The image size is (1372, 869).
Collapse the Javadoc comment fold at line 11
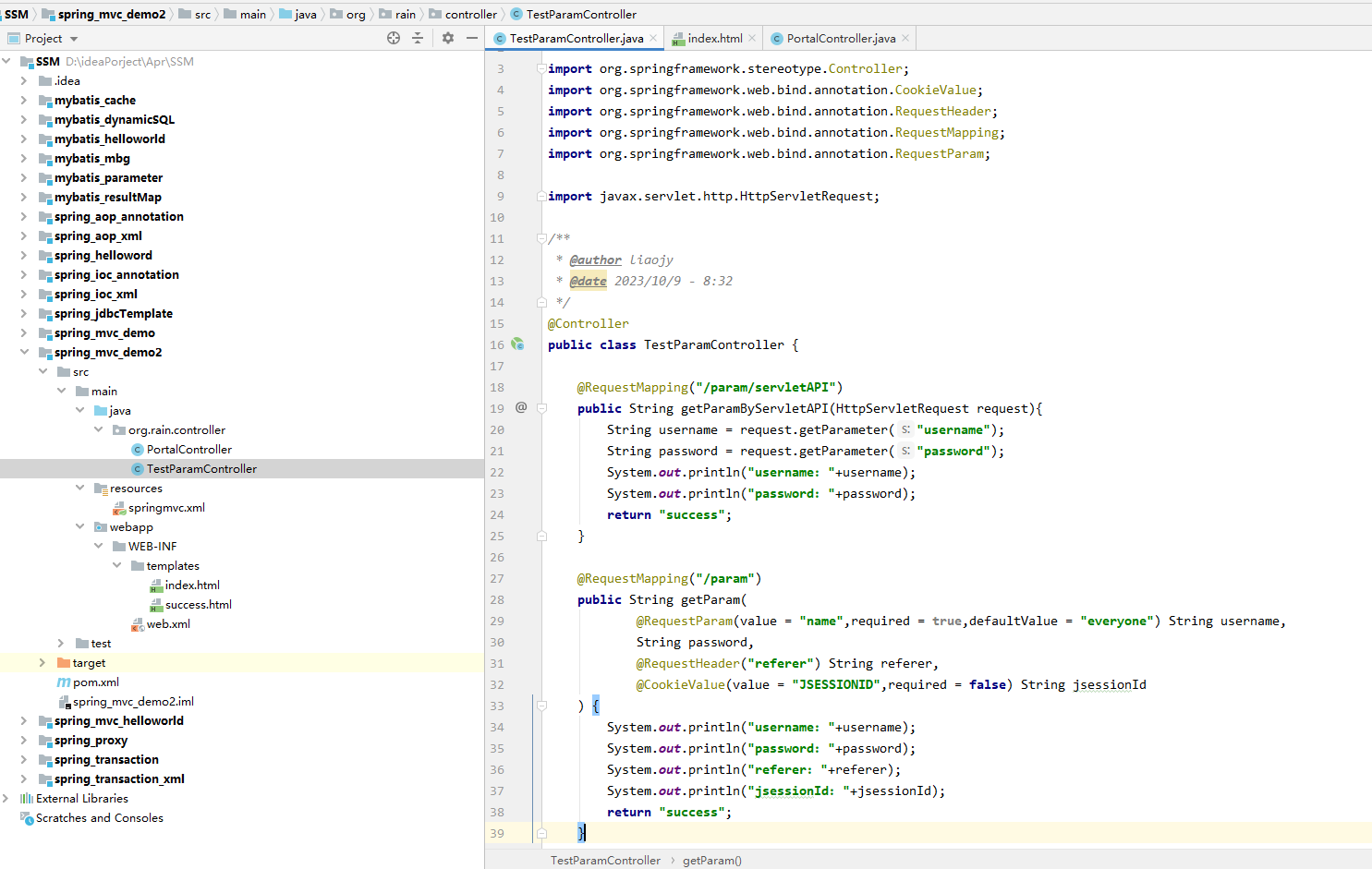click(x=542, y=238)
